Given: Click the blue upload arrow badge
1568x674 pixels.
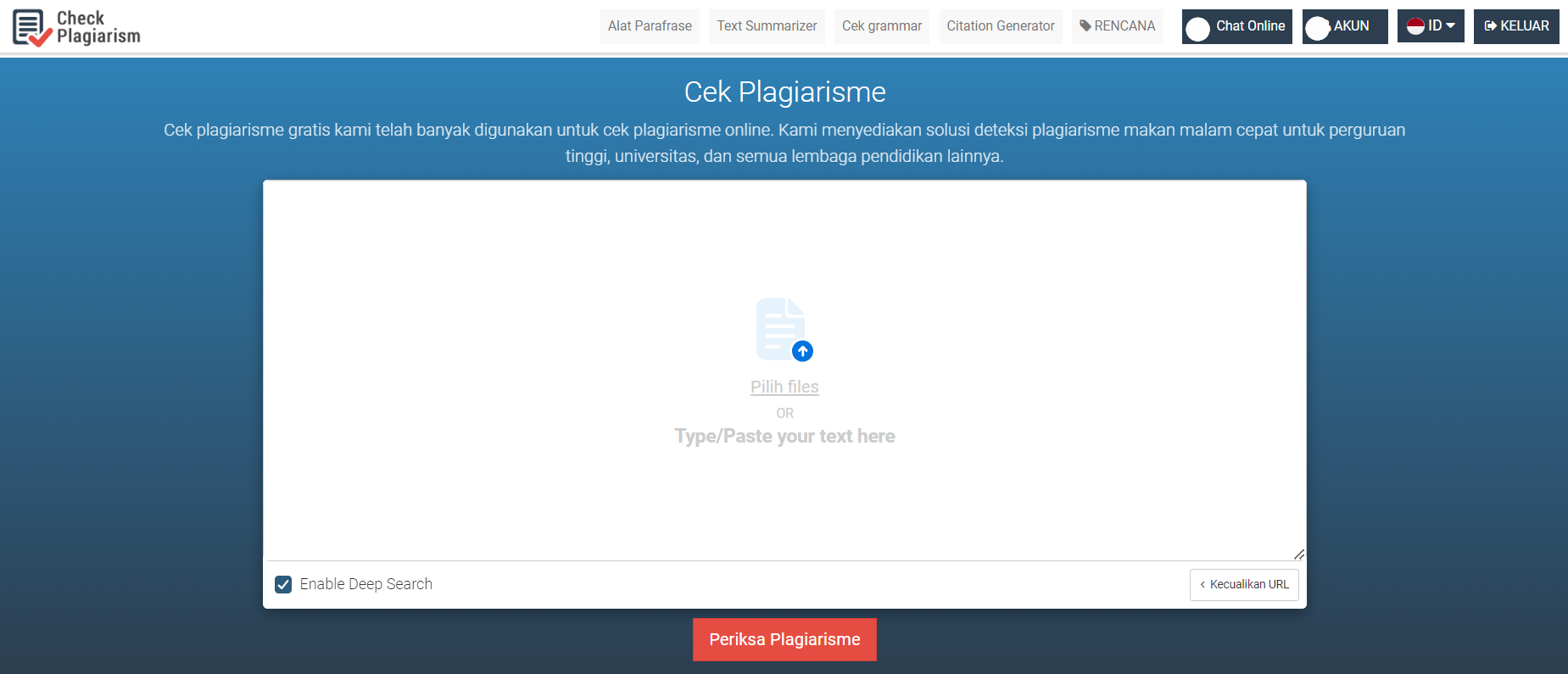Looking at the screenshot, I should pos(802,351).
